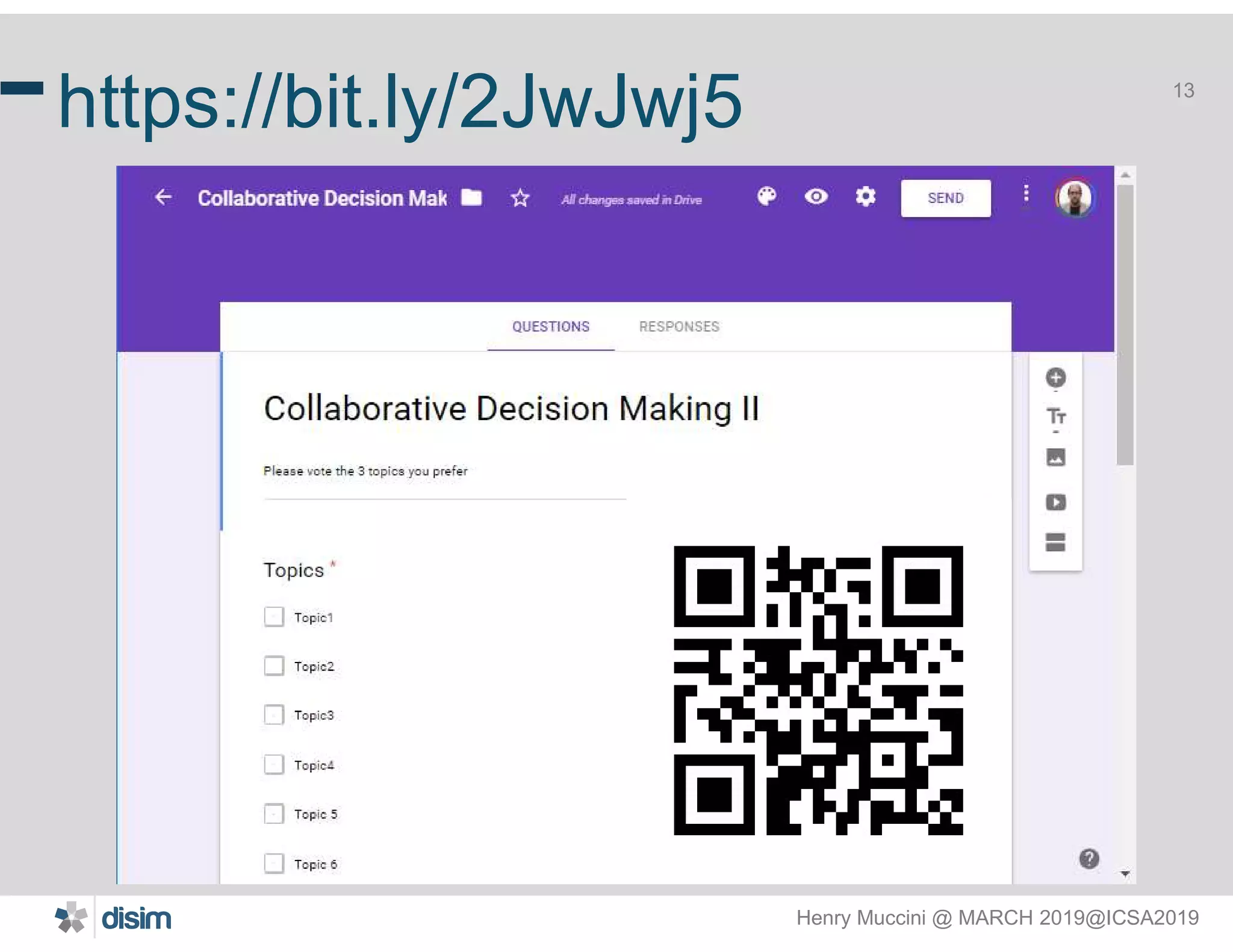Click the eye preview icon
The width and height of the screenshot is (1233, 952).
coord(816,197)
